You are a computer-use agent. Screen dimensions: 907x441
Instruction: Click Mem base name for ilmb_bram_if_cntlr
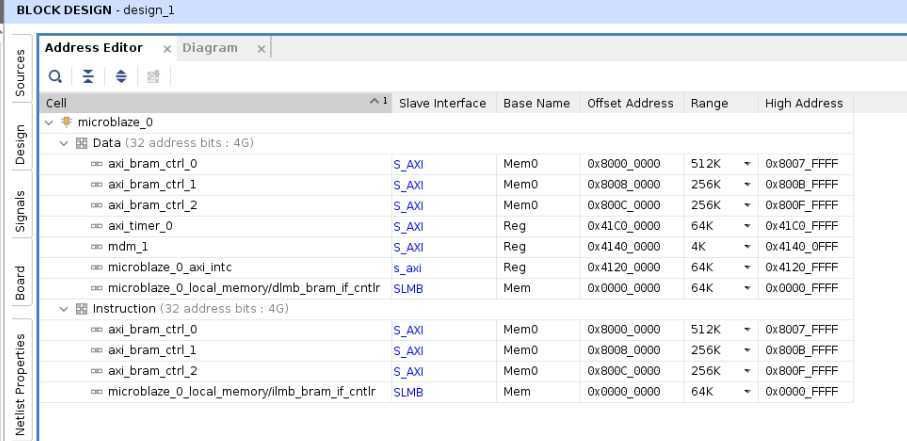[x=517, y=392]
